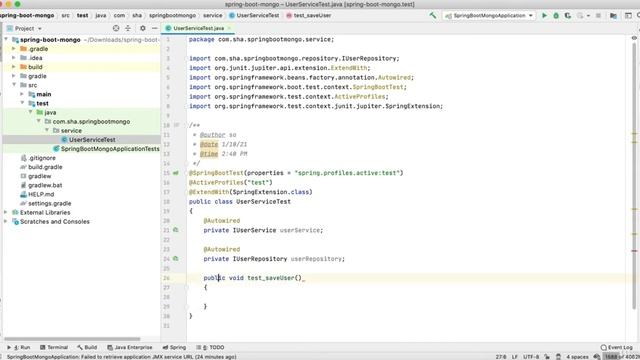Open the Run tool window tab
640x360 pixels.
tap(19, 347)
